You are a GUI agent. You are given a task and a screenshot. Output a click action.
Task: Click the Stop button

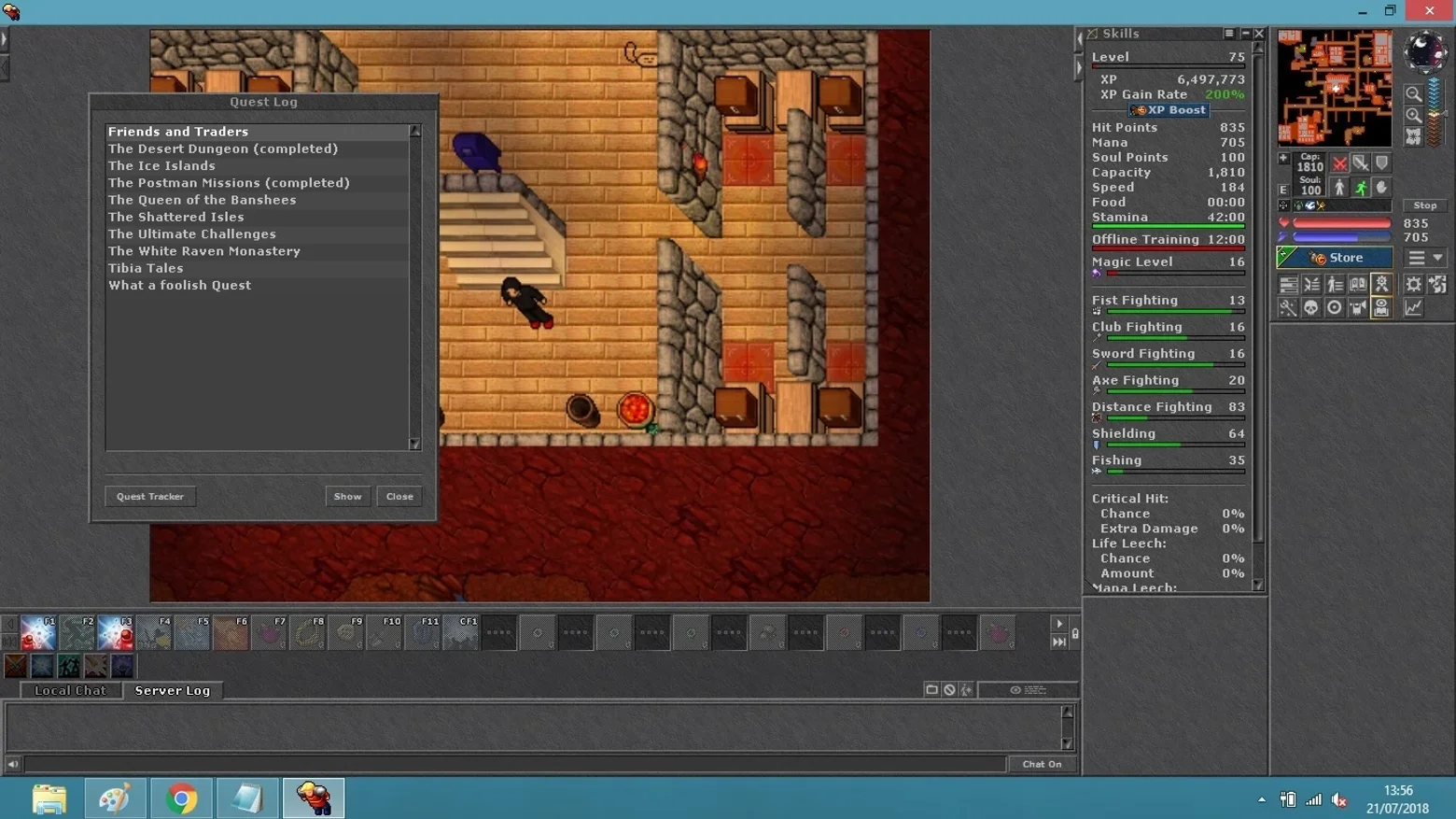1424,205
